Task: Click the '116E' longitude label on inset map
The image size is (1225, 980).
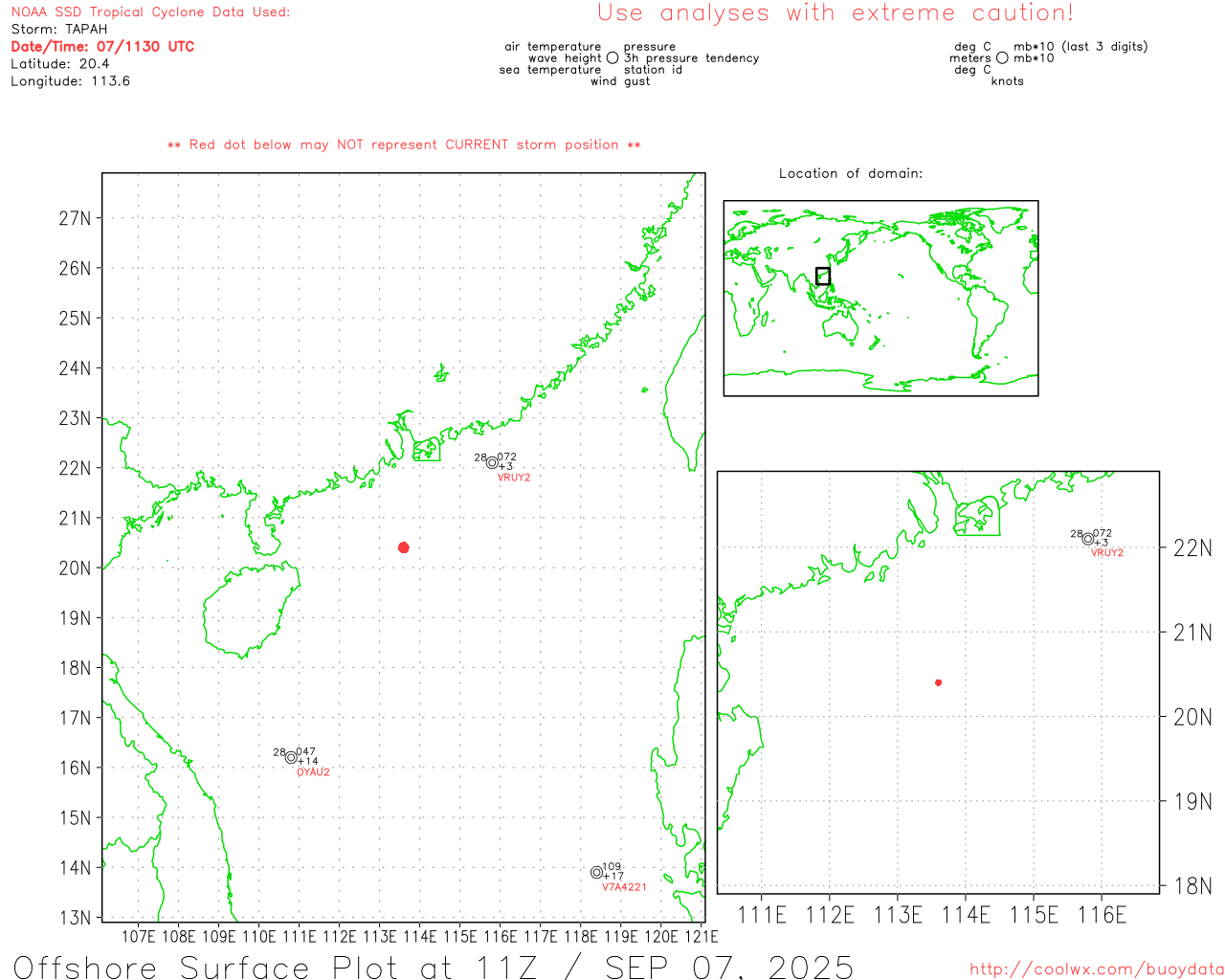Action: 1102,915
